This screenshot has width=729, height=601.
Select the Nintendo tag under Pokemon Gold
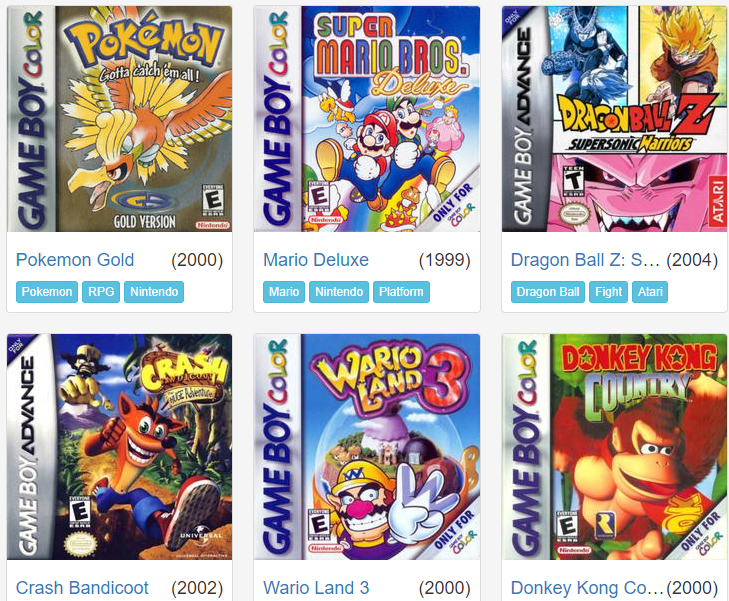[154, 292]
